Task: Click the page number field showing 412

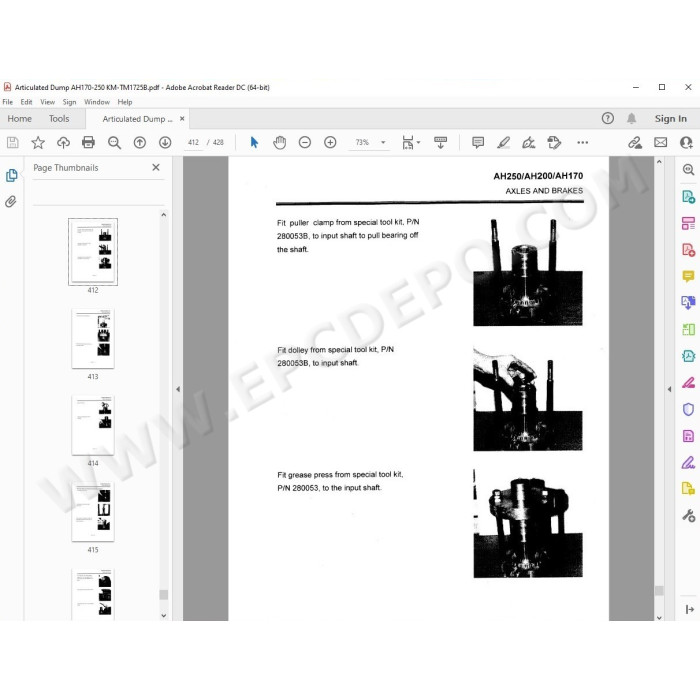Action: point(193,142)
